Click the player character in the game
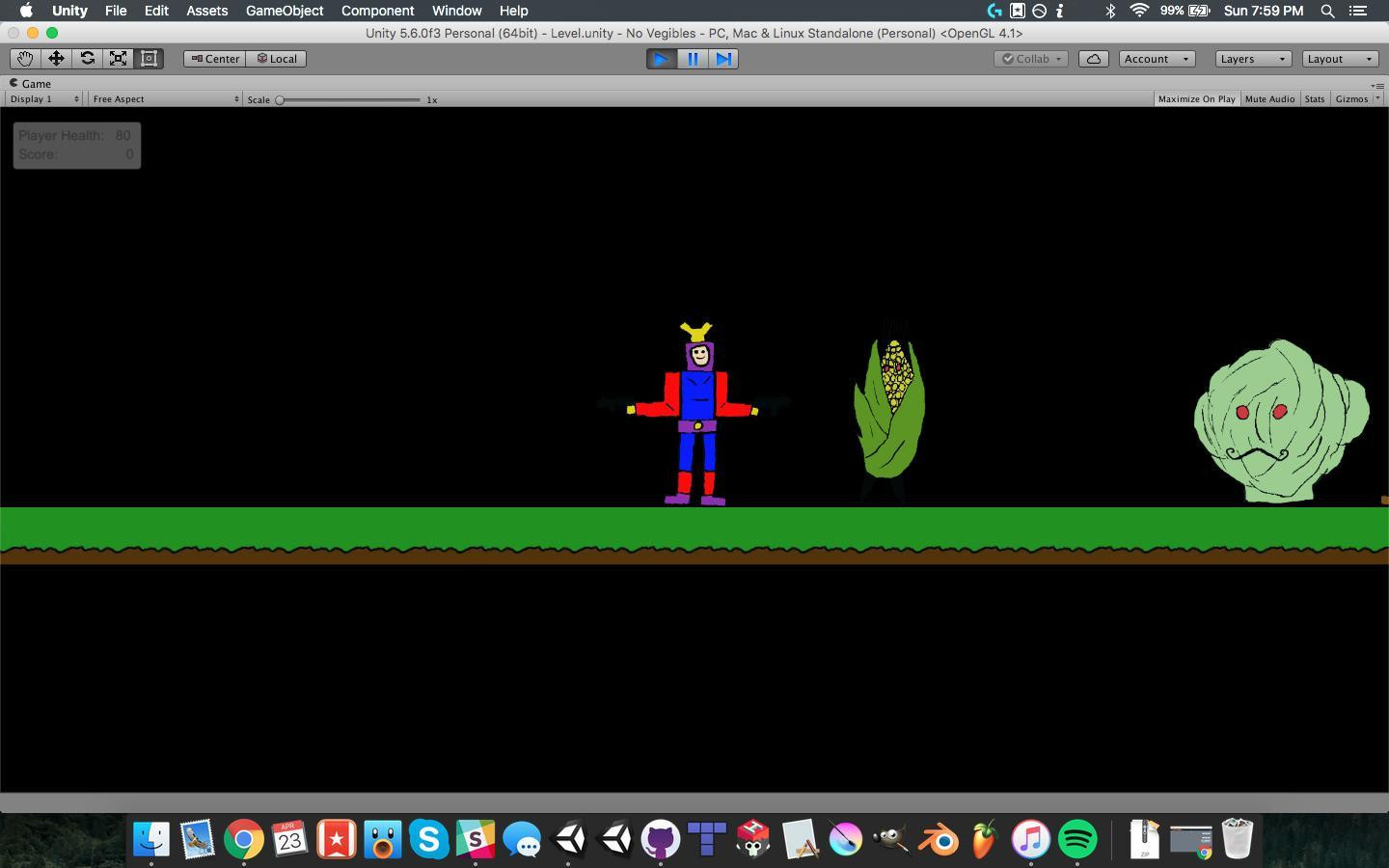 coord(696,415)
